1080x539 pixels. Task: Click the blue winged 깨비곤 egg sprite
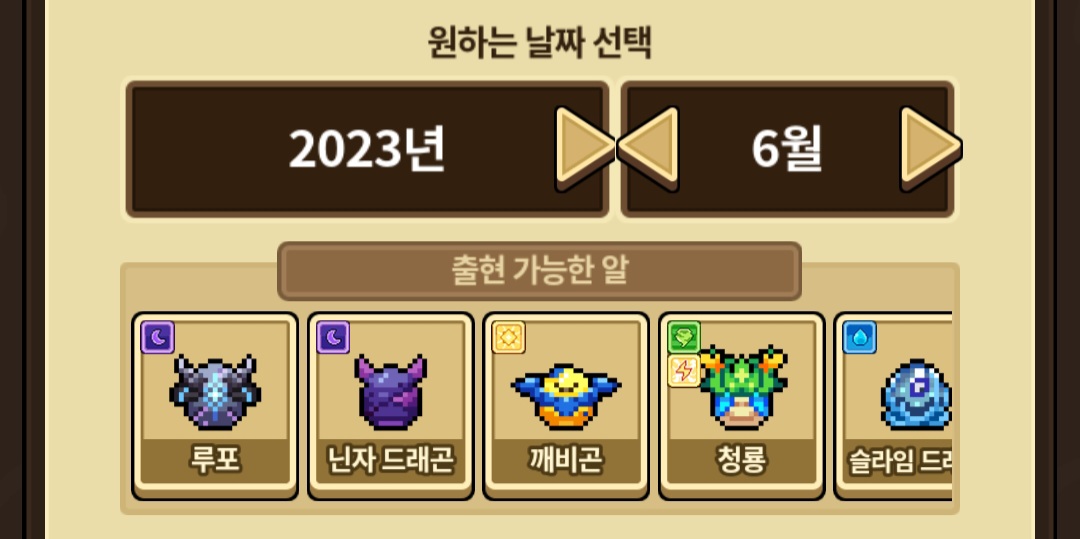566,396
